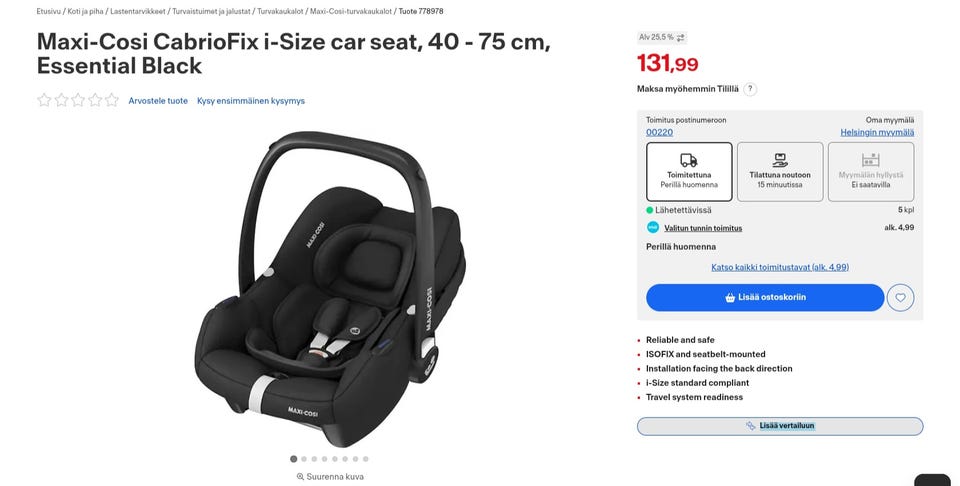Select the Myymälän hyllystä option

[871, 172]
